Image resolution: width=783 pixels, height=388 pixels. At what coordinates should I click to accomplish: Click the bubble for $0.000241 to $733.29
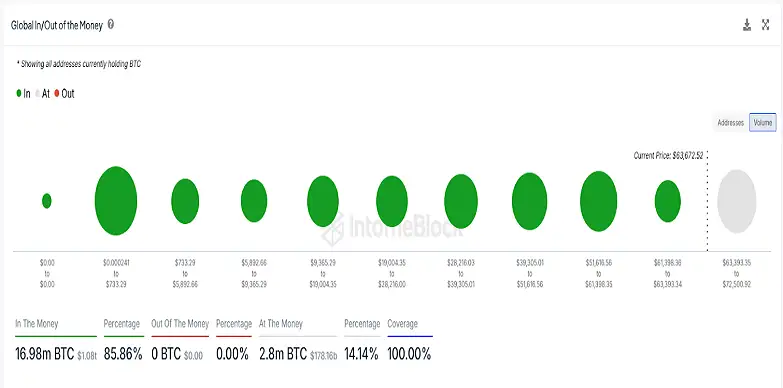click(x=116, y=201)
